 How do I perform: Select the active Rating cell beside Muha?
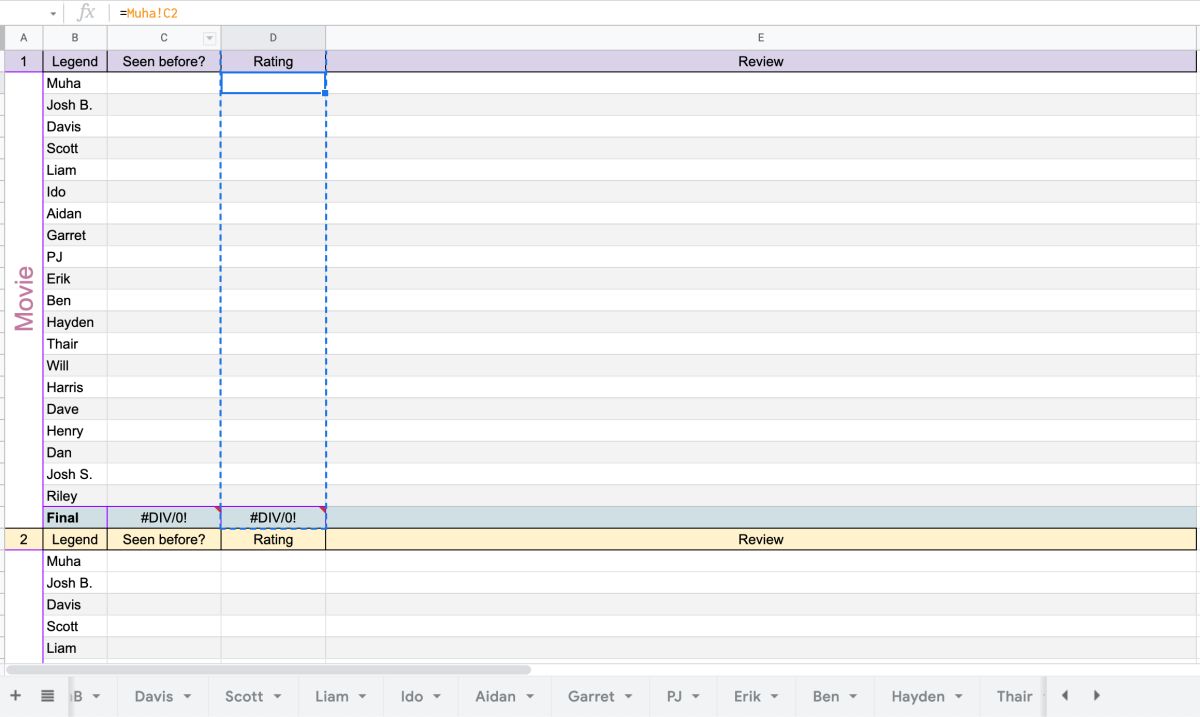pos(273,83)
